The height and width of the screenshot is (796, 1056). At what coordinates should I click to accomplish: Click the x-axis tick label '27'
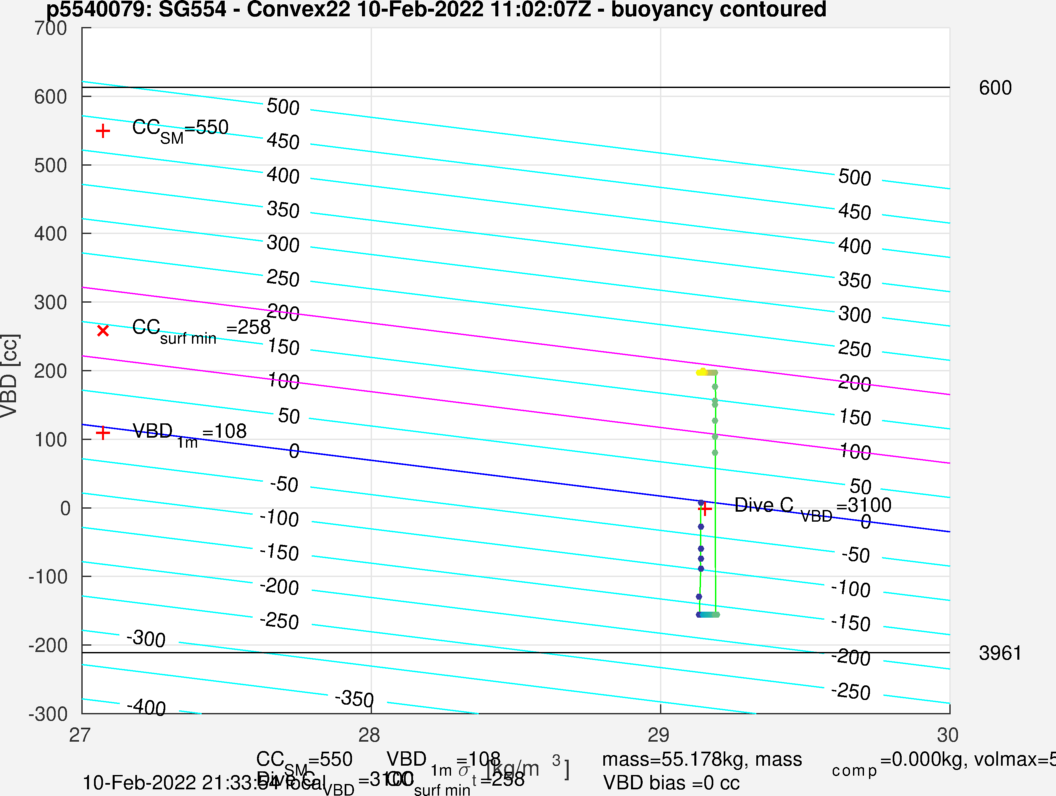[79, 735]
